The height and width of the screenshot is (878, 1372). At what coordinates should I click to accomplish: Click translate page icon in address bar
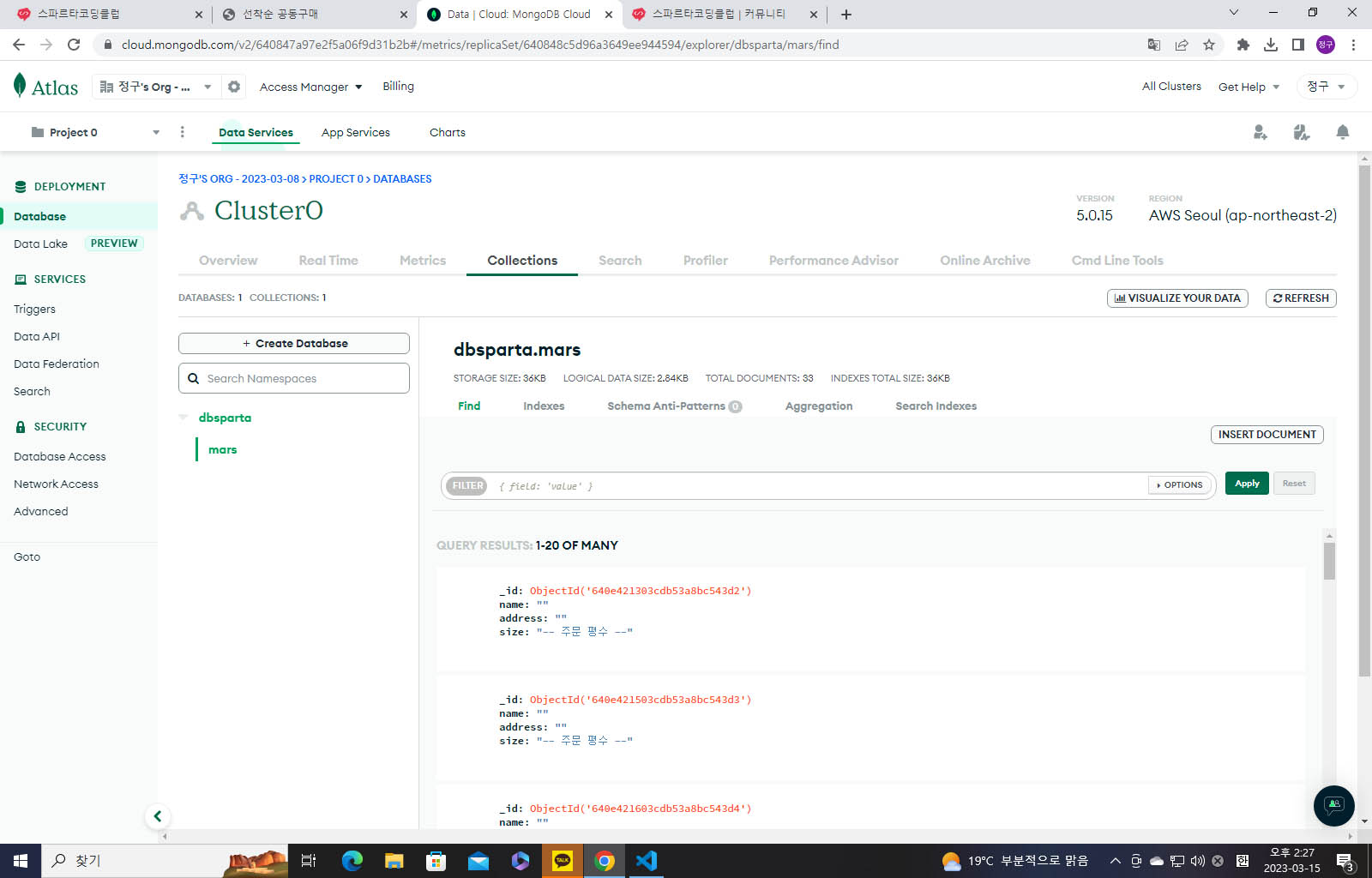pos(1154,45)
